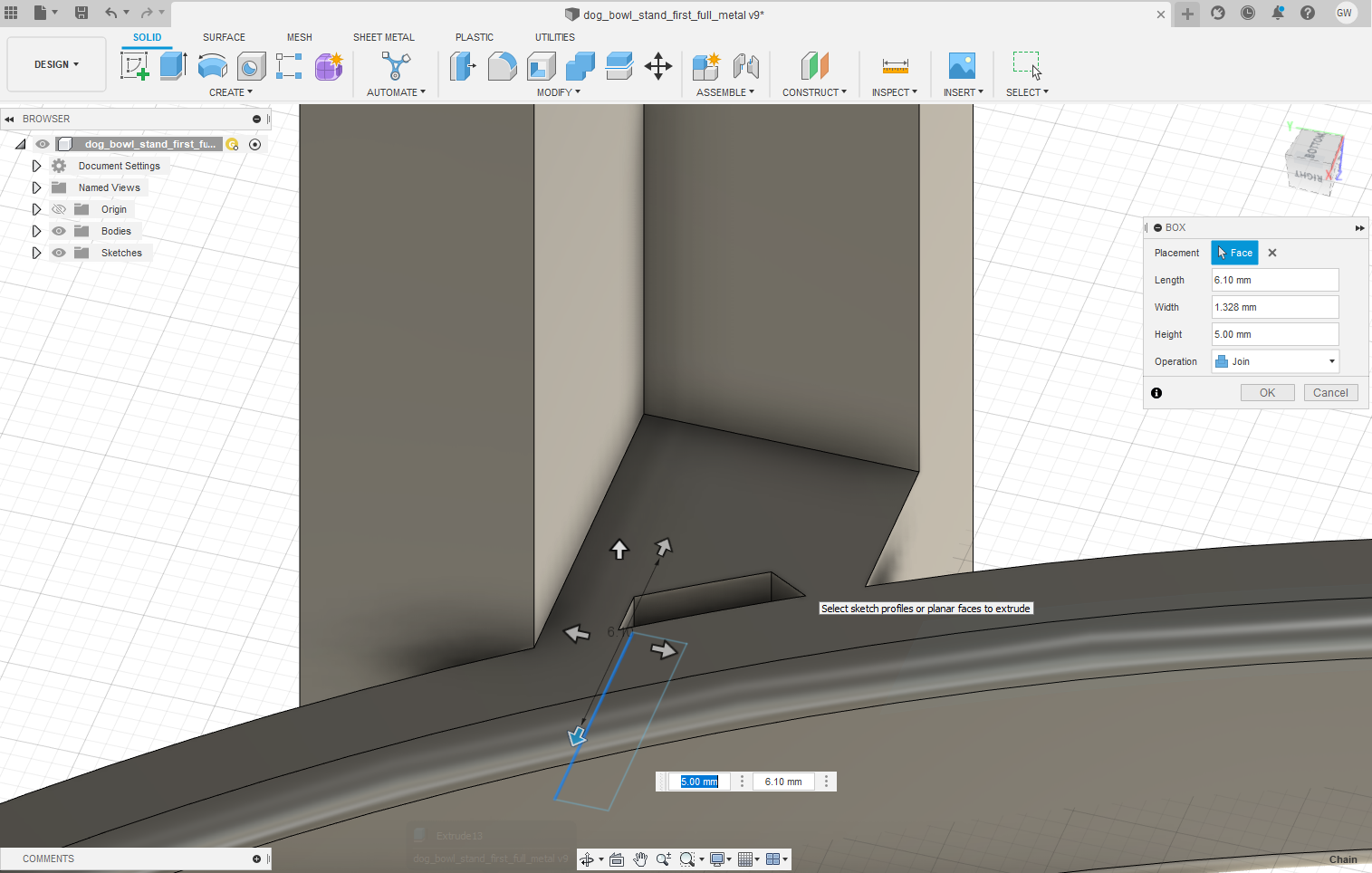Activate the Orbit navigation tool
1372x873 pixels.
587,859
